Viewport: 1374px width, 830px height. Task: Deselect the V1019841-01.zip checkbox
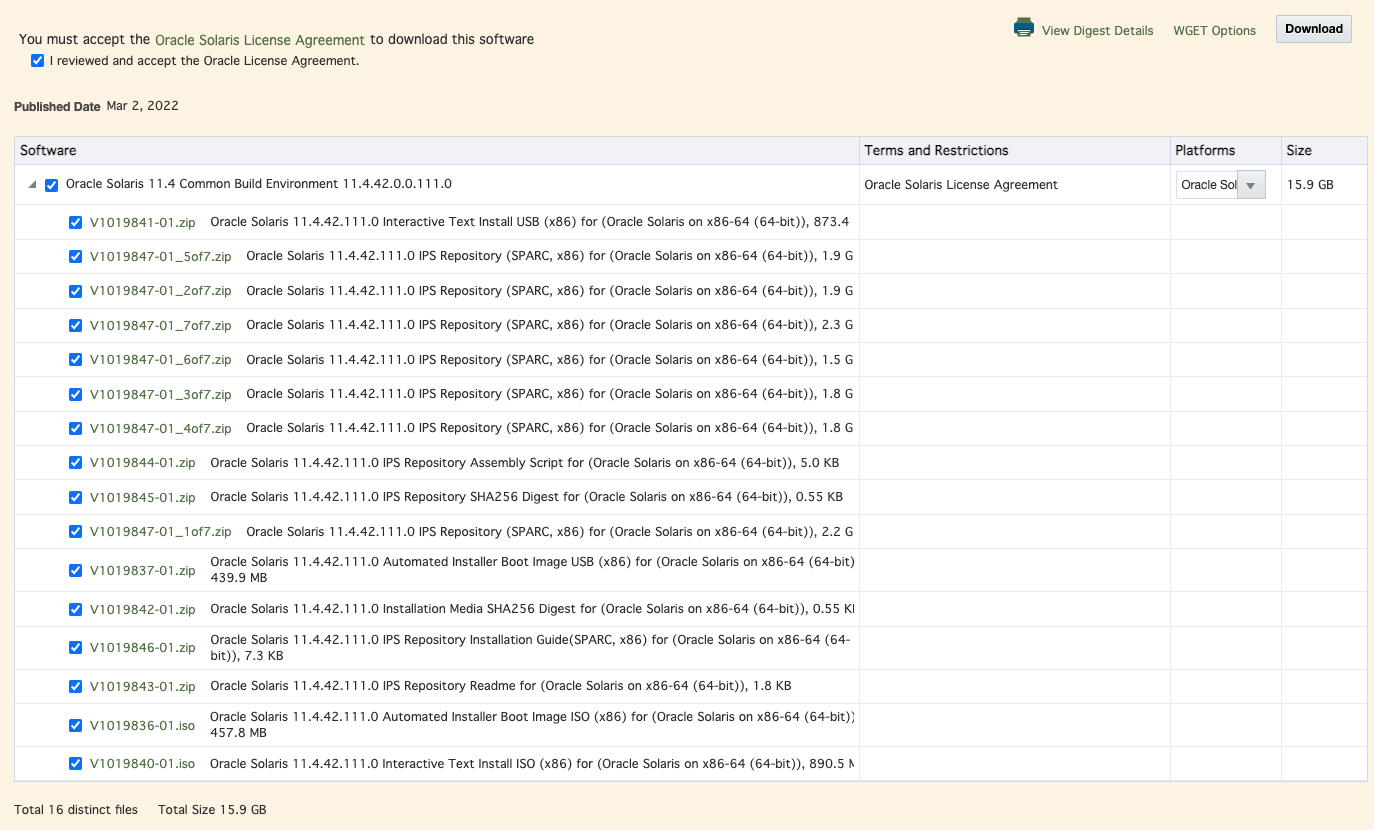pos(75,222)
